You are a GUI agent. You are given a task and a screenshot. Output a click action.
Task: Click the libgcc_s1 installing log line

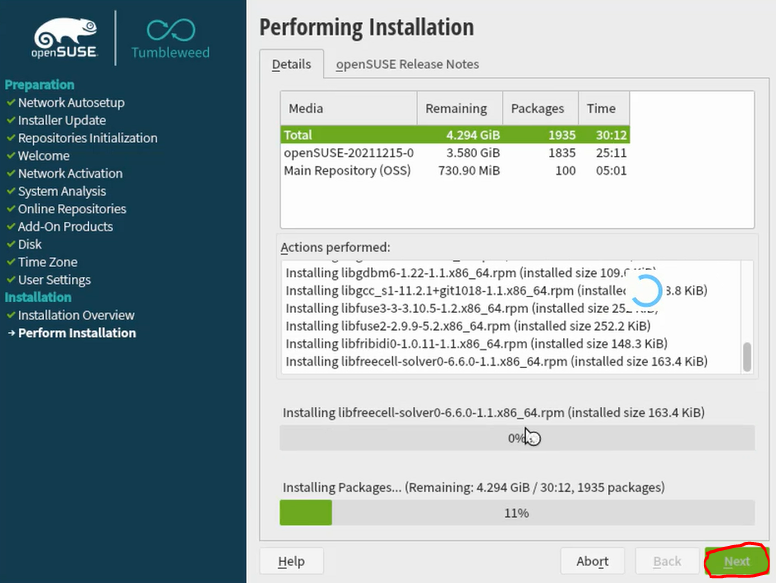point(496,291)
